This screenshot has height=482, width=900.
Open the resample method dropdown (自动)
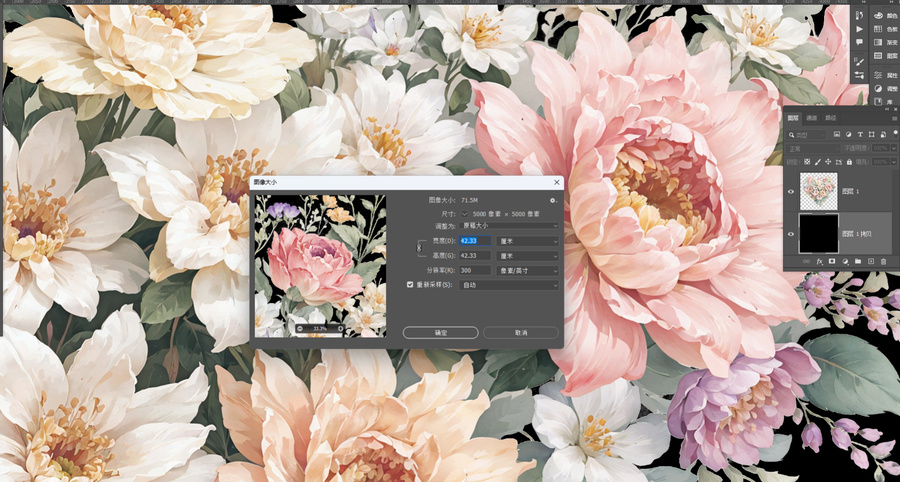509,285
